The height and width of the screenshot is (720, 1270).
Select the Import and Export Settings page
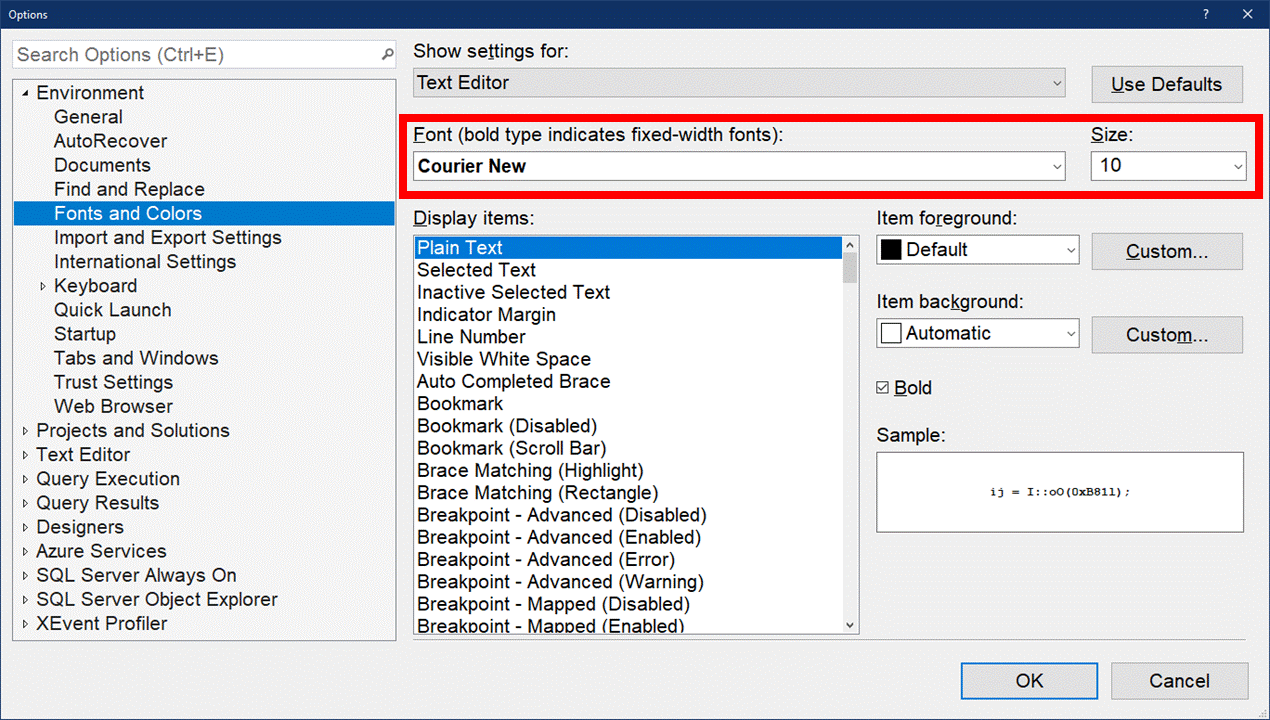(167, 238)
